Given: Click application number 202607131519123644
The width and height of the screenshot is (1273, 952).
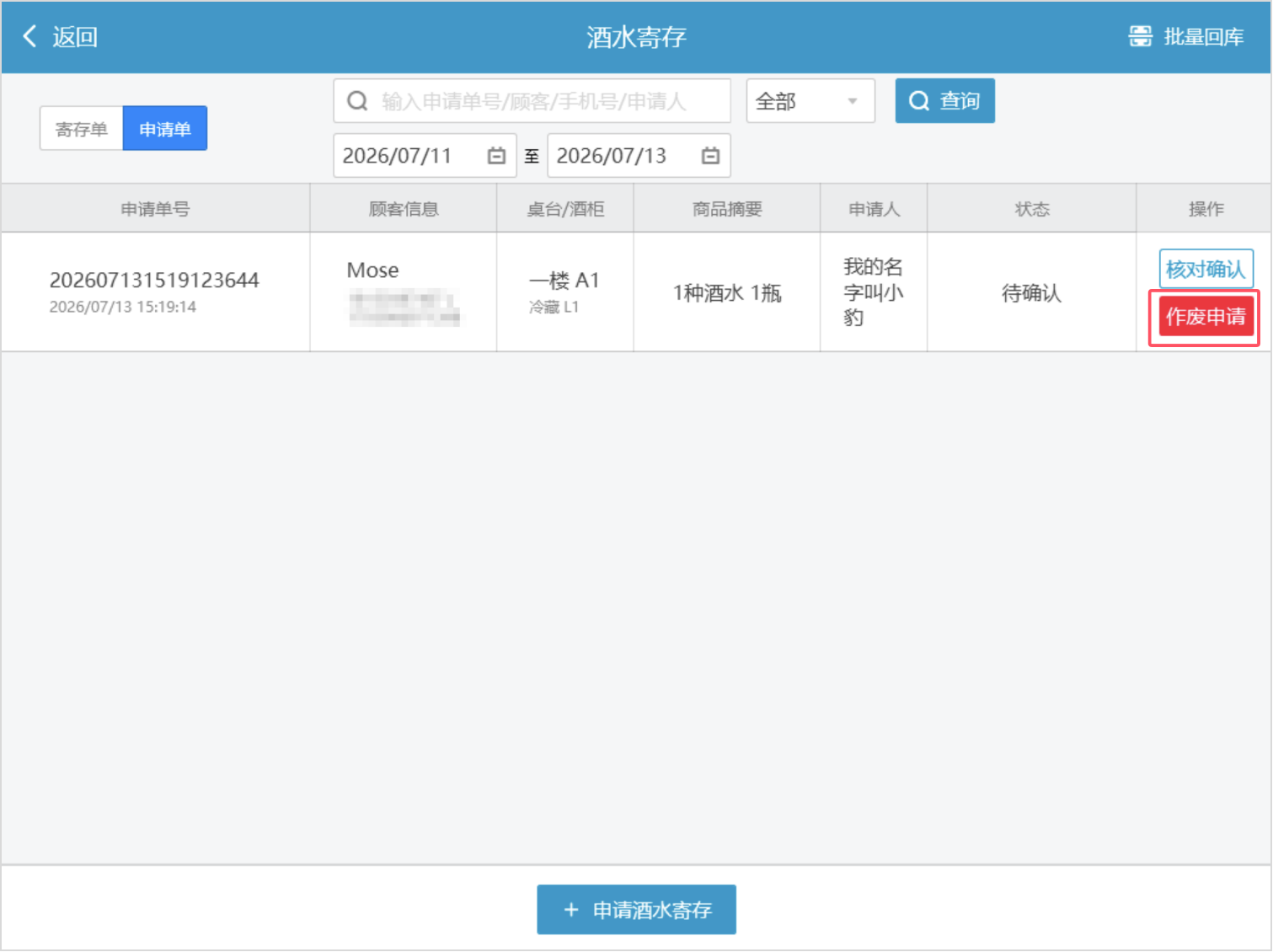Looking at the screenshot, I should point(154,280).
